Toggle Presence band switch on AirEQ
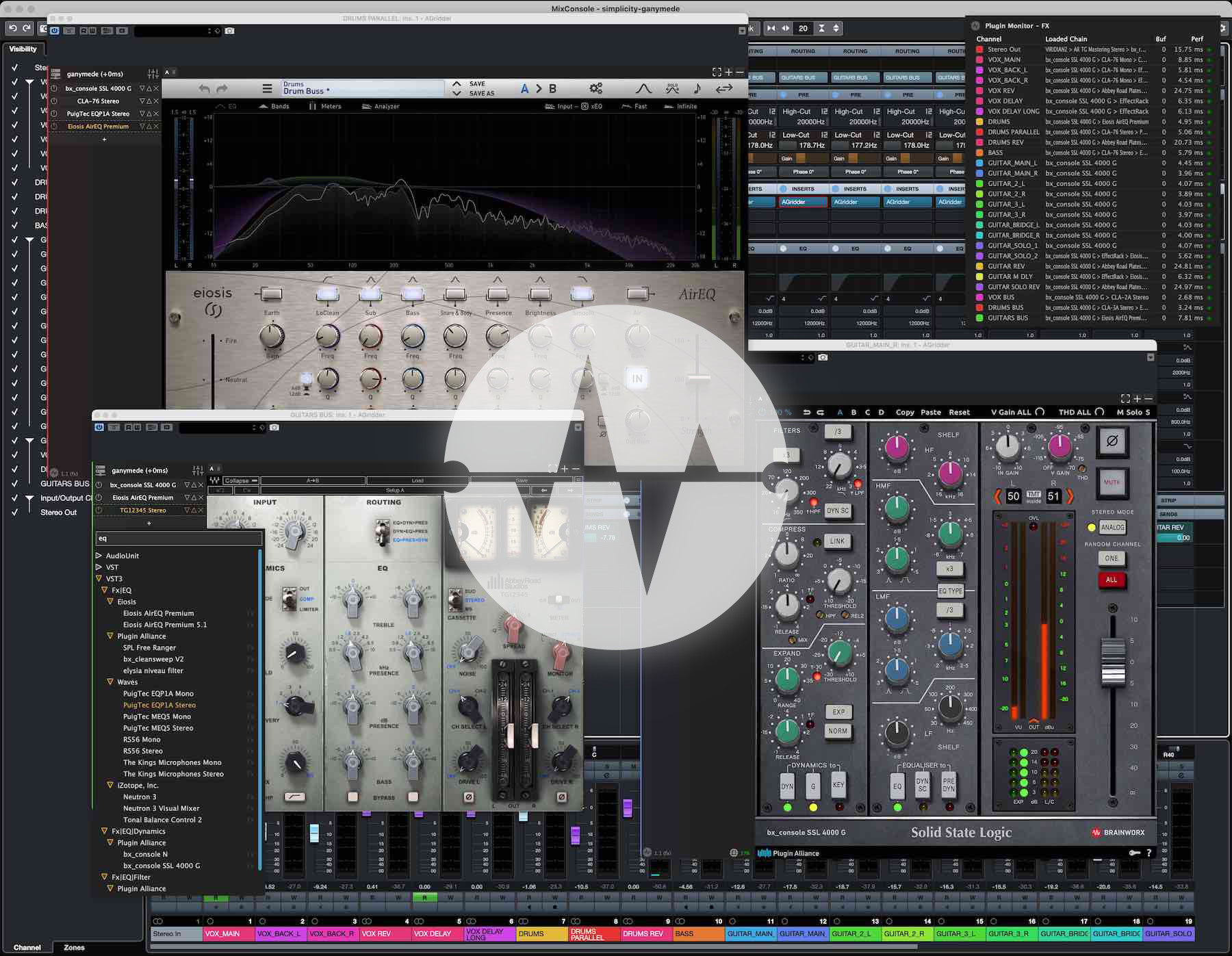 [x=498, y=294]
